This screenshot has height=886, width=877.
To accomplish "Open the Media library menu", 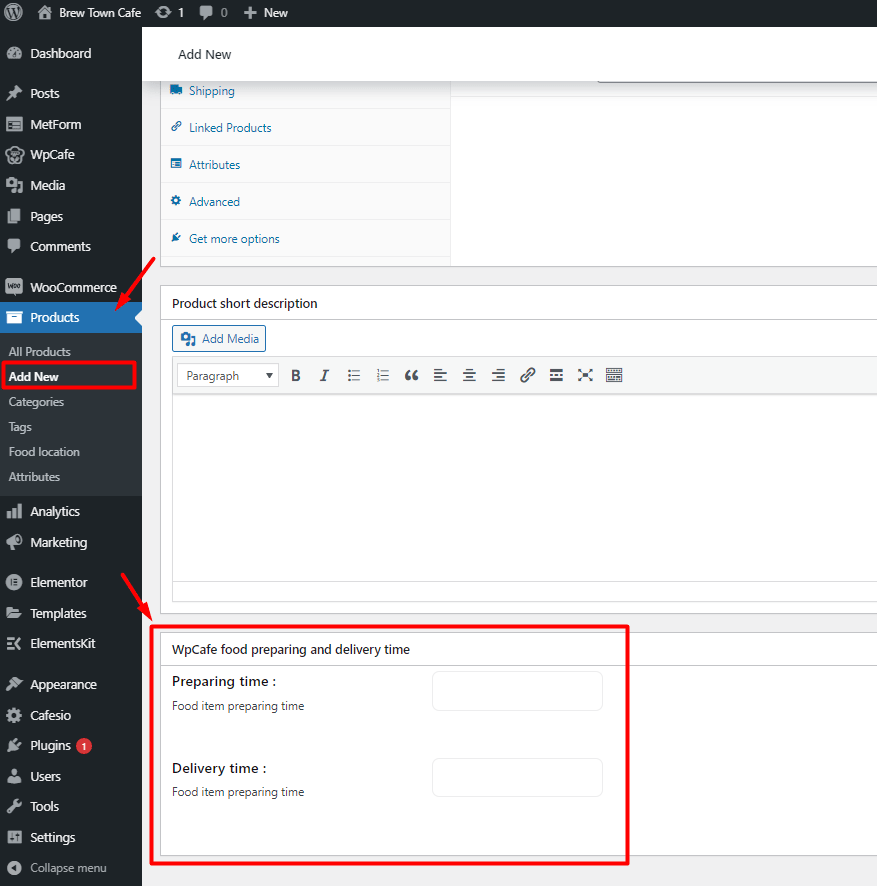I will pyautogui.click(x=71, y=185).
